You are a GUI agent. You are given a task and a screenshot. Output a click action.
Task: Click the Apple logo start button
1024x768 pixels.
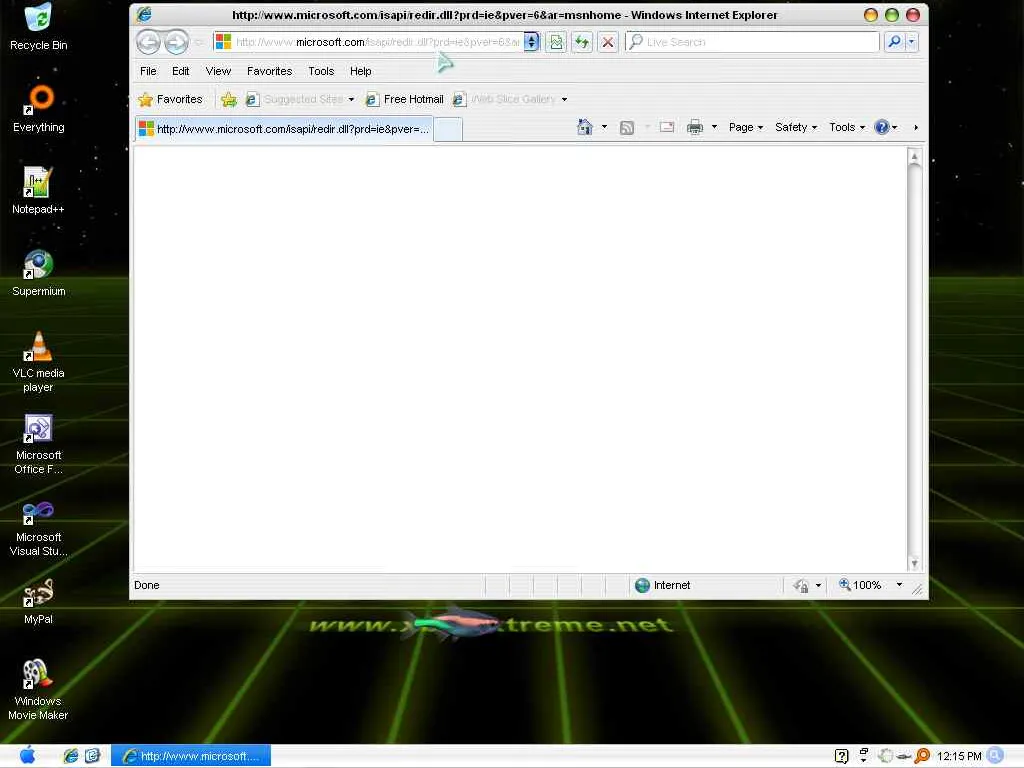[x=27, y=756]
